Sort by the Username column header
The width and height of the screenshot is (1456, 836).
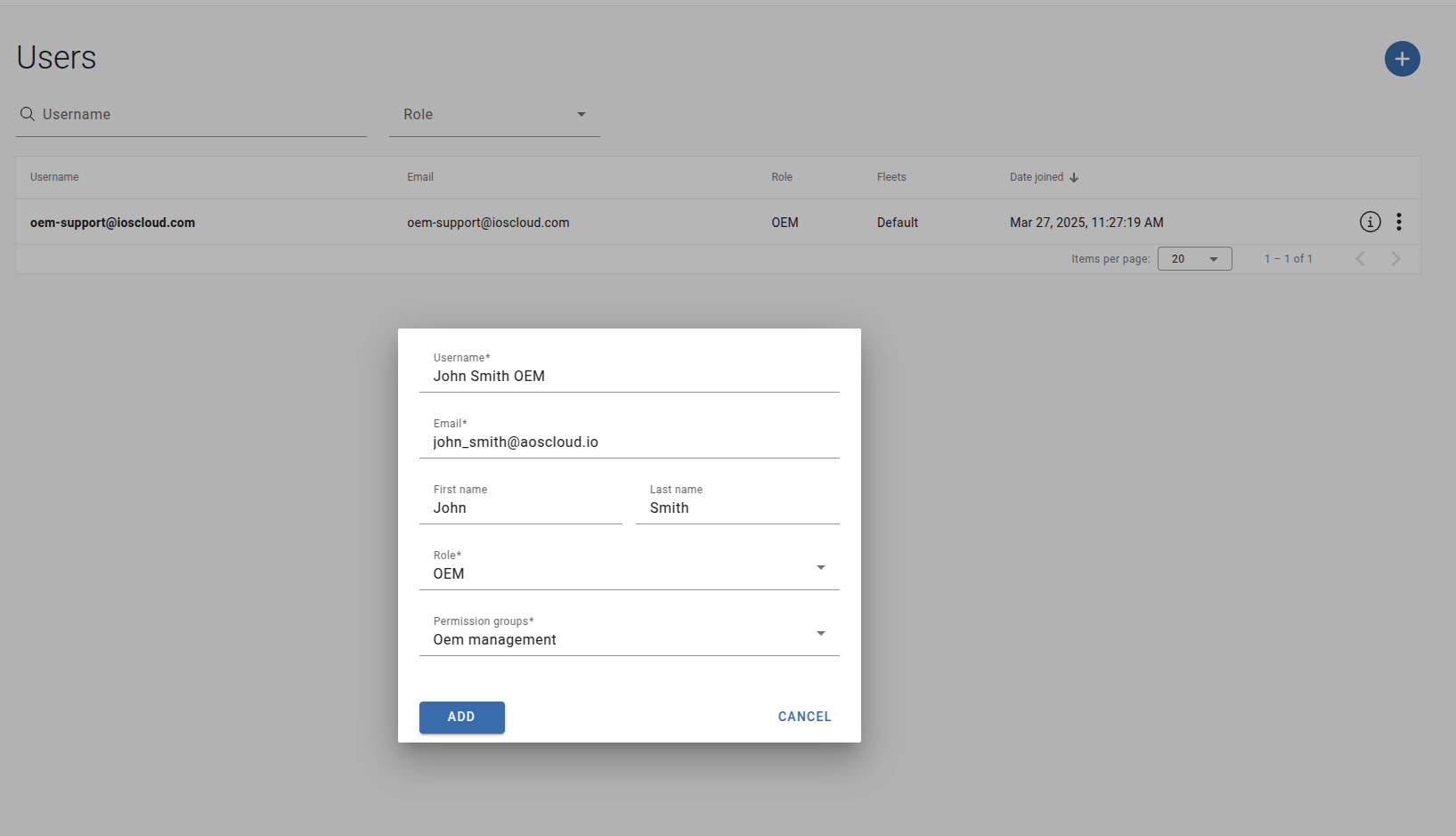point(54,177)
